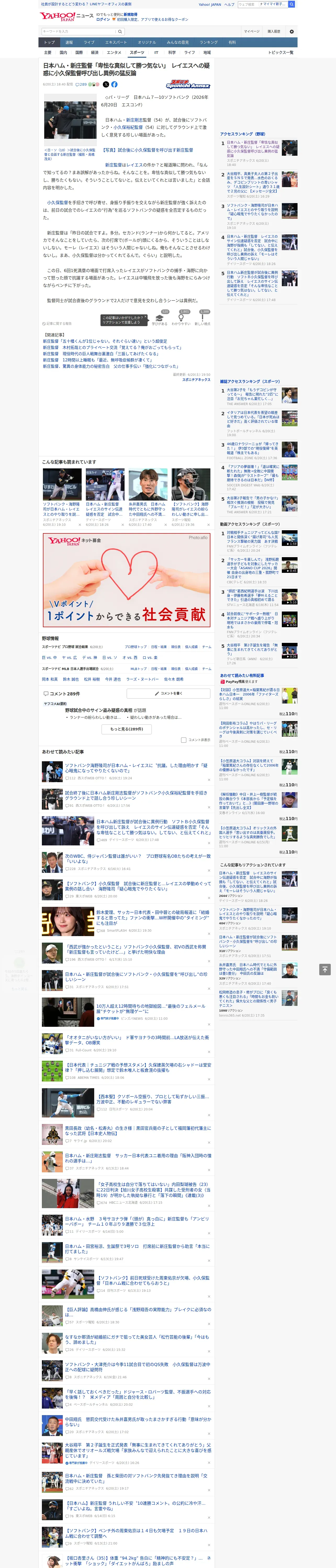Select the 地域 category

pyautogui.click(x=207, y=53)
